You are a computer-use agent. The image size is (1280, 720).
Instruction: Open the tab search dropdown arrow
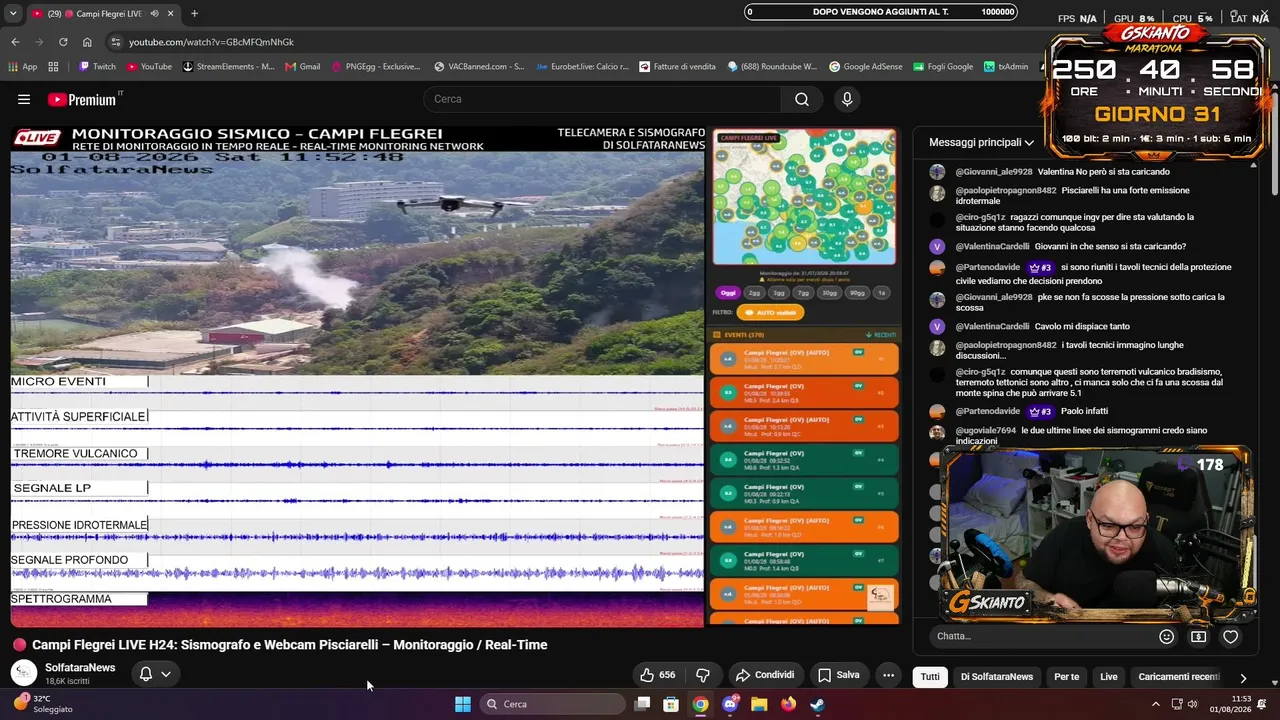coord(15,14)
